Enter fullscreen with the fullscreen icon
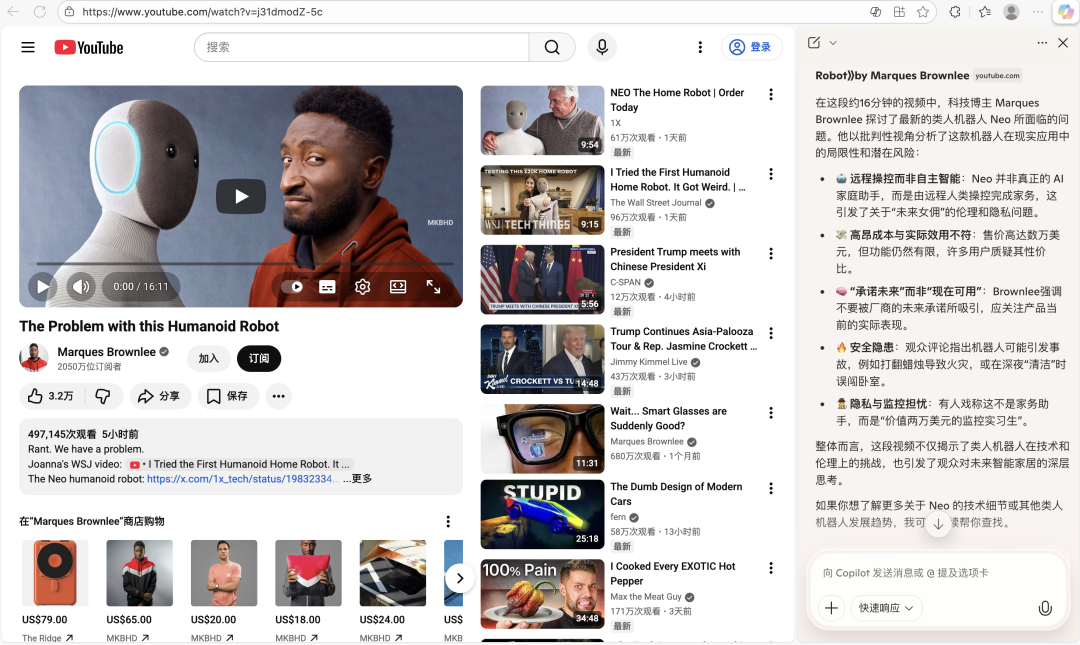 click(x=434, y=286)
